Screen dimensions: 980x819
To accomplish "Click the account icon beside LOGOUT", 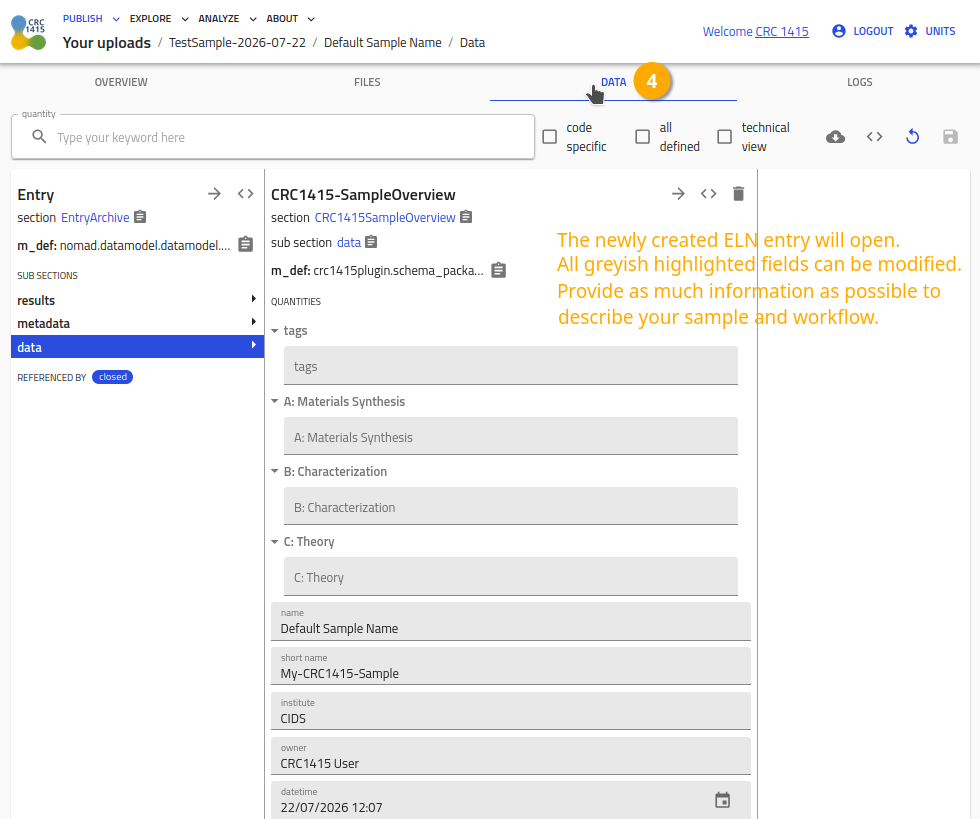I will pos(839,31).
